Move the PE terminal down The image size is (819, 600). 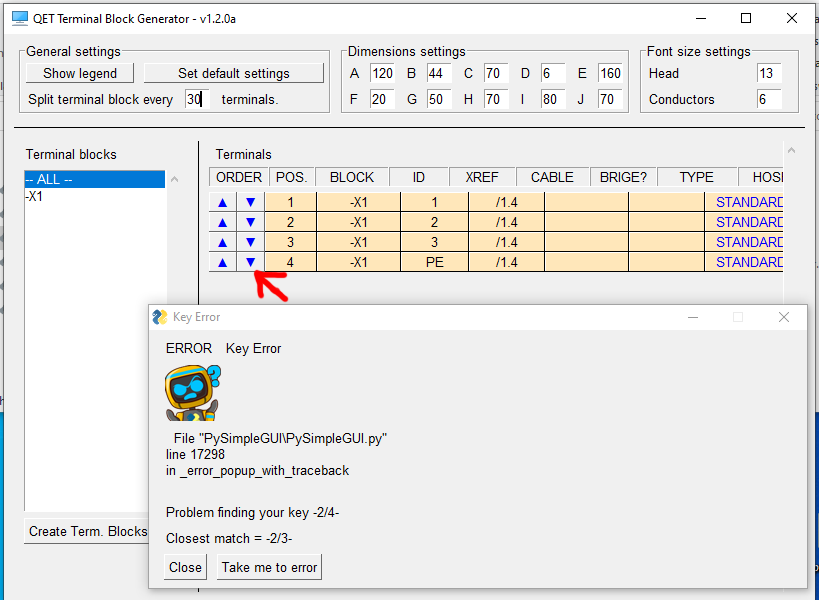pos(250,262)
